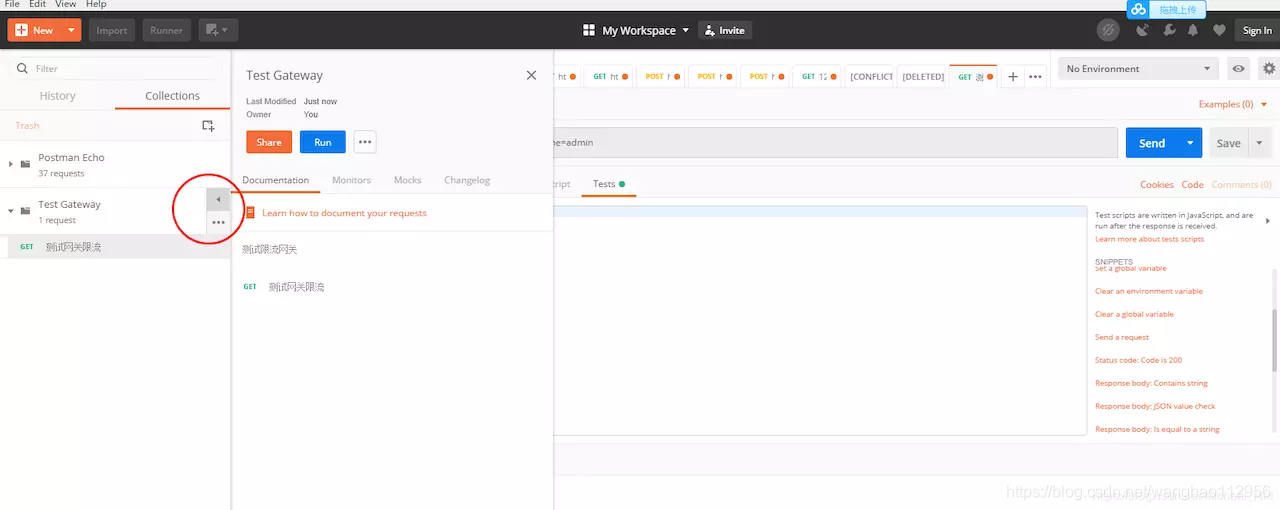1280x510 pixels.
Task: Click the sidebar Filter search field
Action: pos(115,68)
